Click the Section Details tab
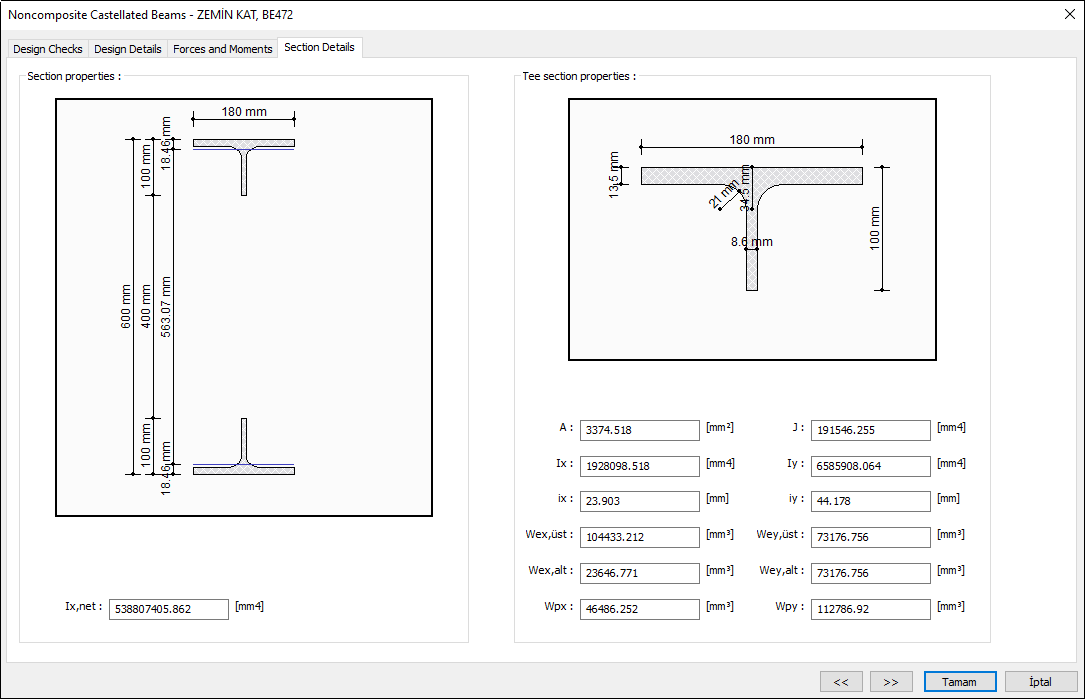 (320, 48)
